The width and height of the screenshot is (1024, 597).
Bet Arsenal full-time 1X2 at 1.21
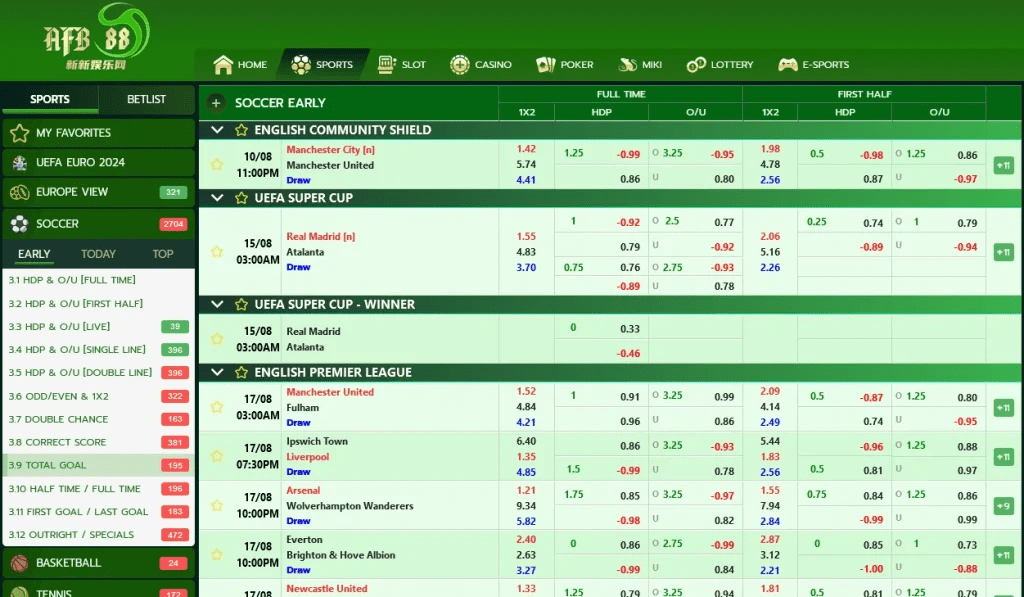click(526, 491)
